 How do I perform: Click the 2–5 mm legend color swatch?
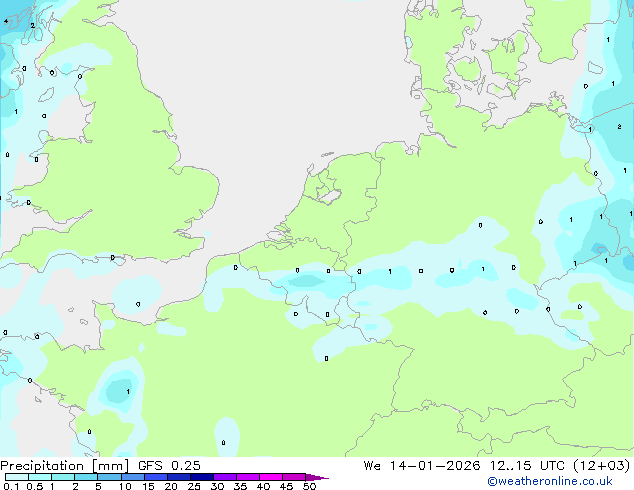86,477
